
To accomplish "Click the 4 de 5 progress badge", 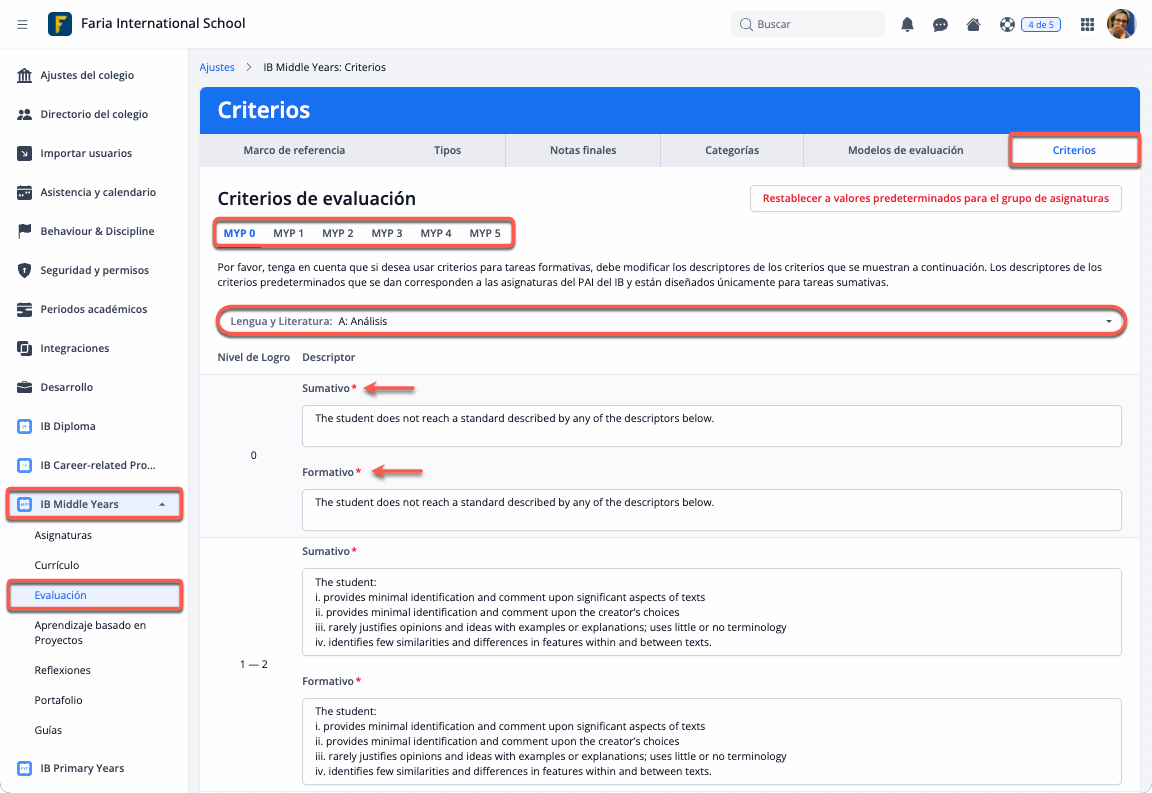I will tap(1040, 24).
